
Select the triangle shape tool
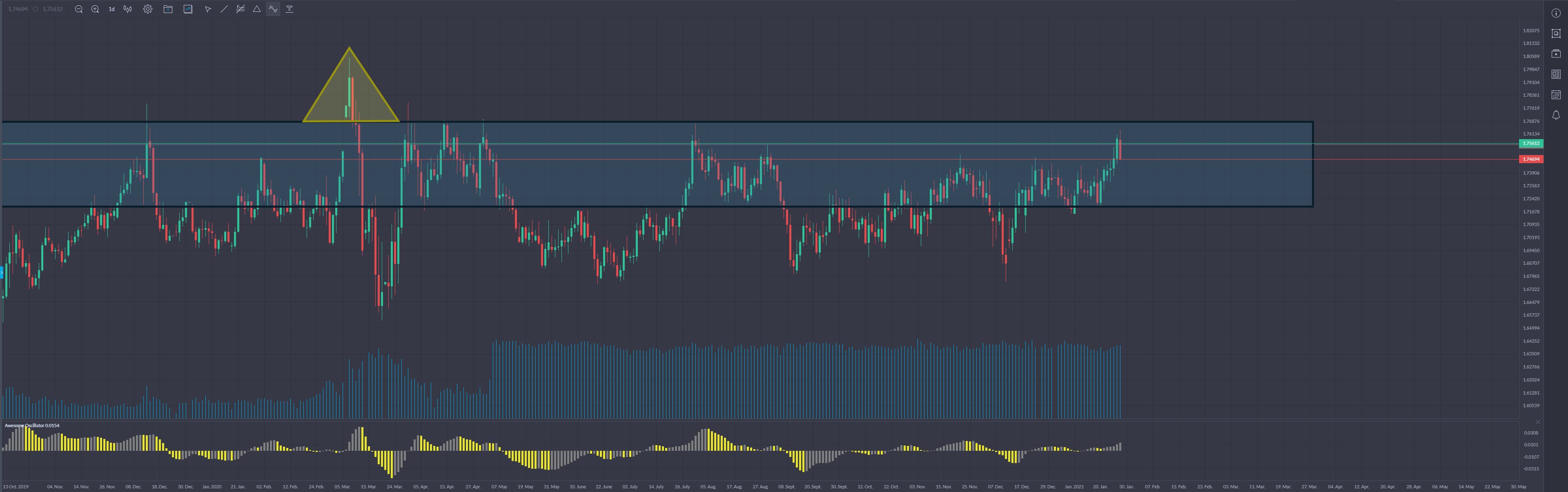click(x=257, y=9)
